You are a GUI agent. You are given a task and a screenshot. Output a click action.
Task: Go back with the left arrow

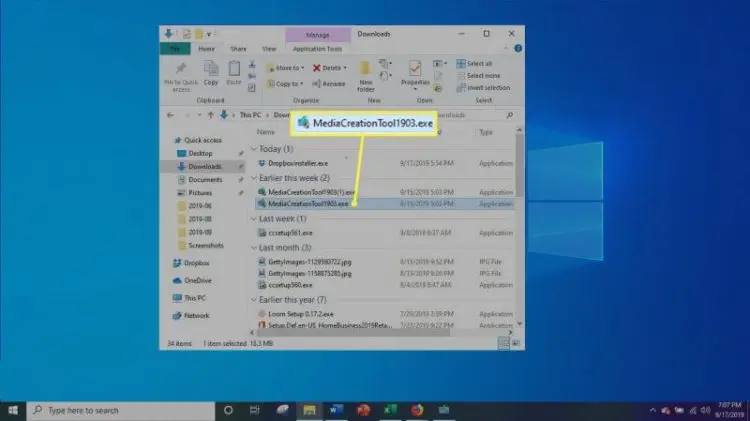click(170, 115)
